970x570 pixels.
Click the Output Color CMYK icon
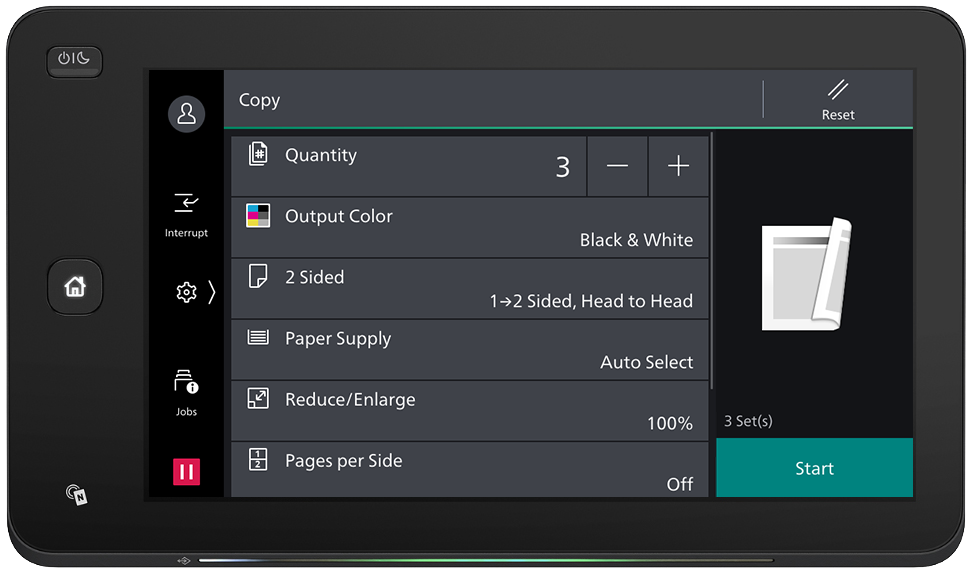[x=258, y=215]
